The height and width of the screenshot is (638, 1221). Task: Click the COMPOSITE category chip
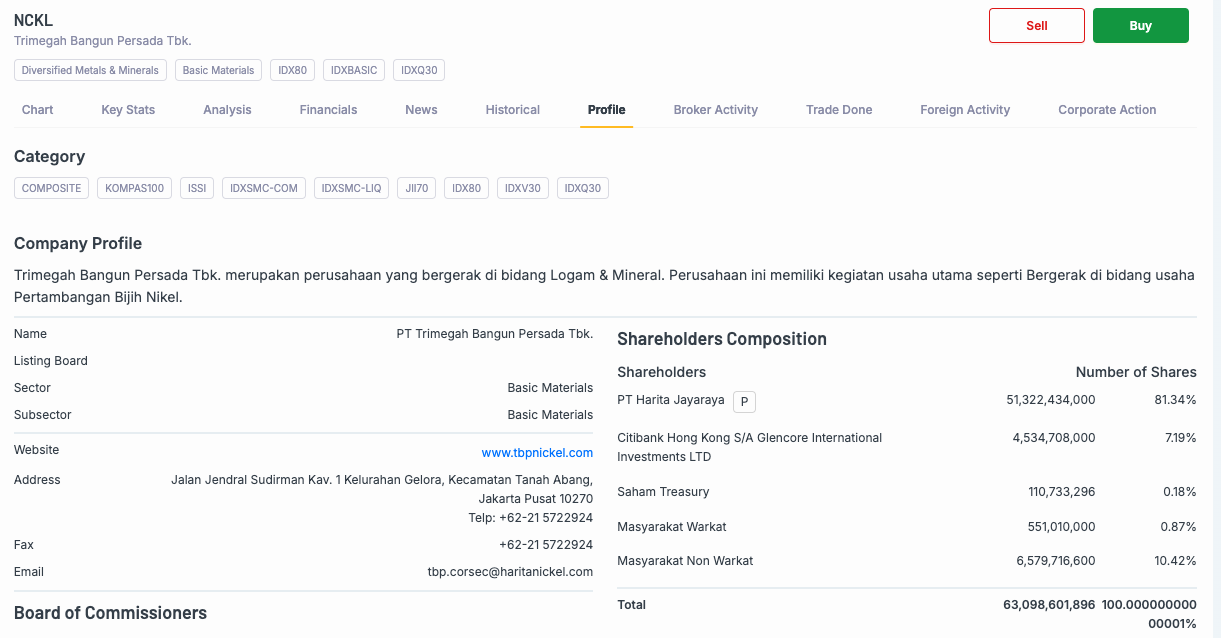[52, 188]
